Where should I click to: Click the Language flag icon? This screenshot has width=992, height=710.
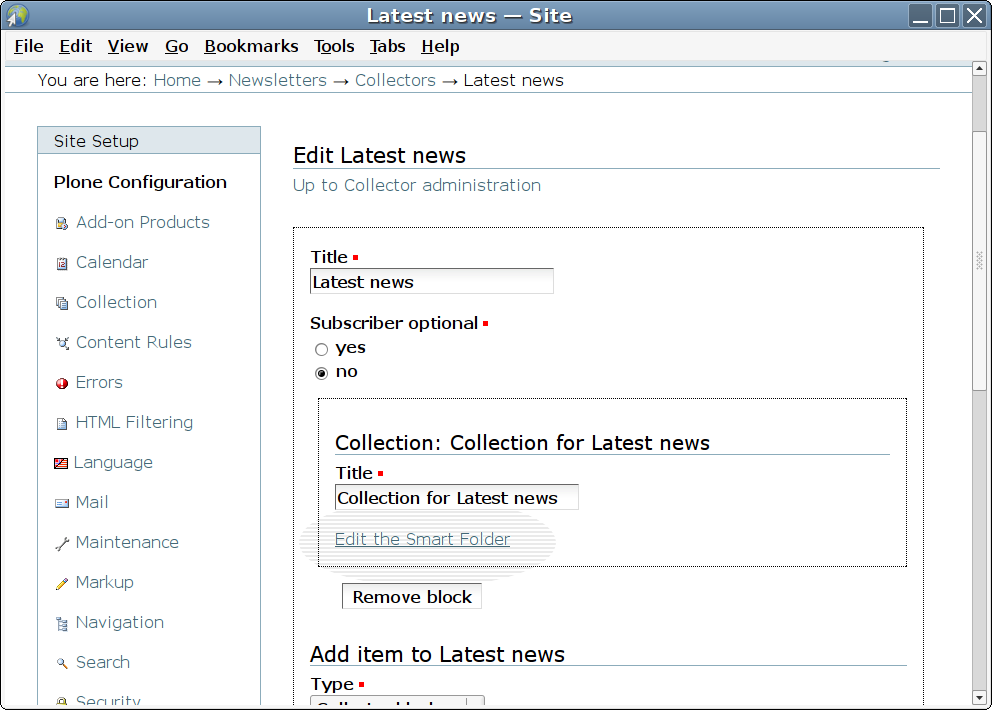61,463
